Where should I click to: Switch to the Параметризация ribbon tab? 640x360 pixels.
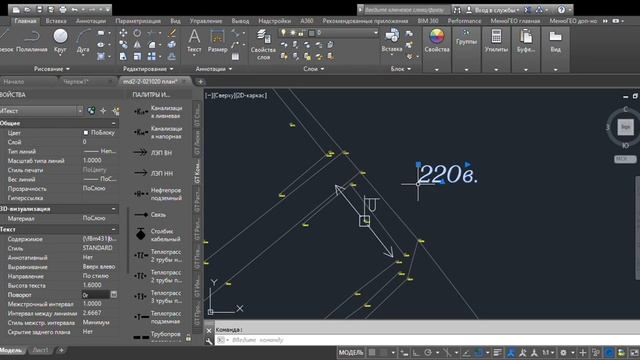tap(138, 21)
